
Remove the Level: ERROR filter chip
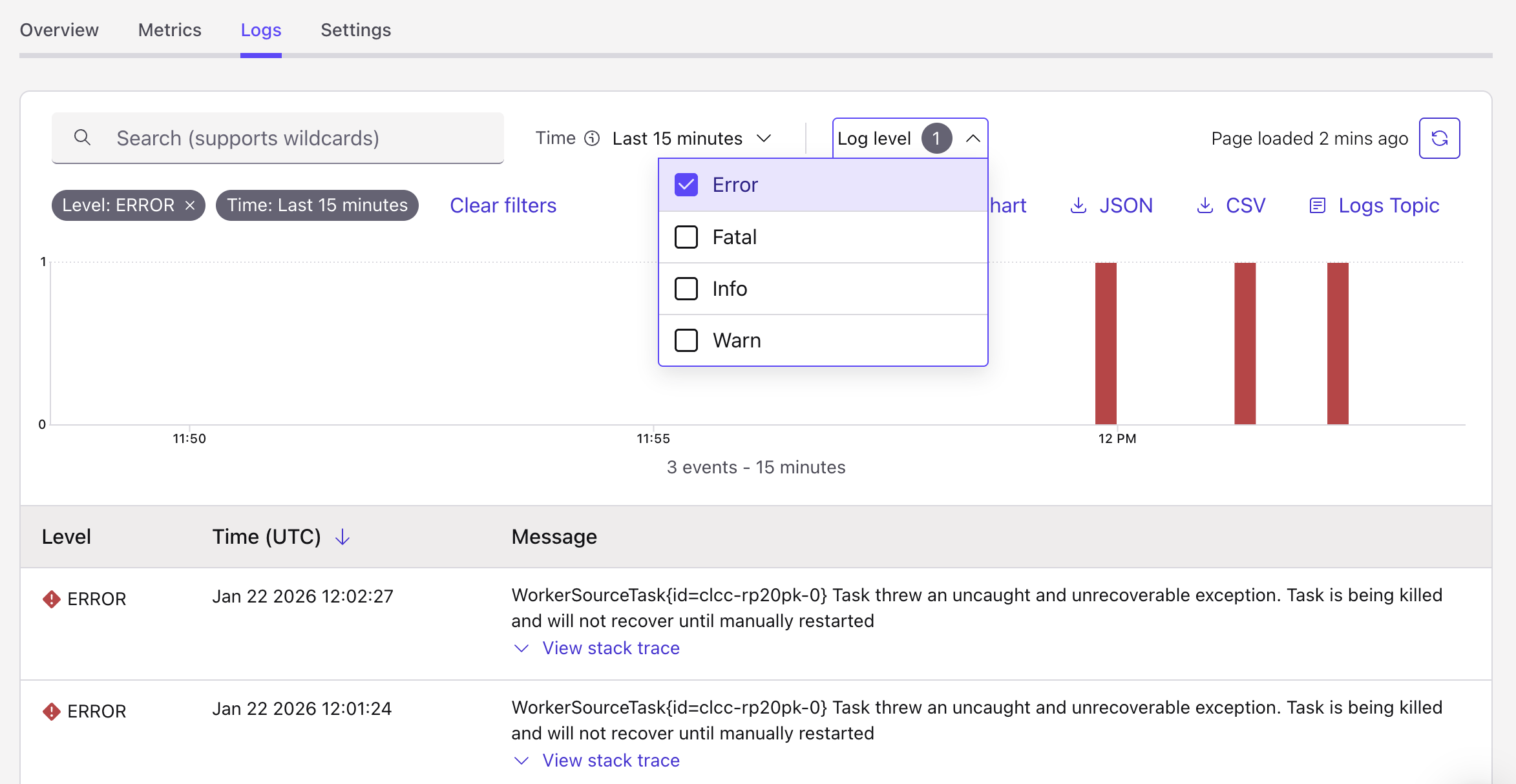[x=190, y=205]
